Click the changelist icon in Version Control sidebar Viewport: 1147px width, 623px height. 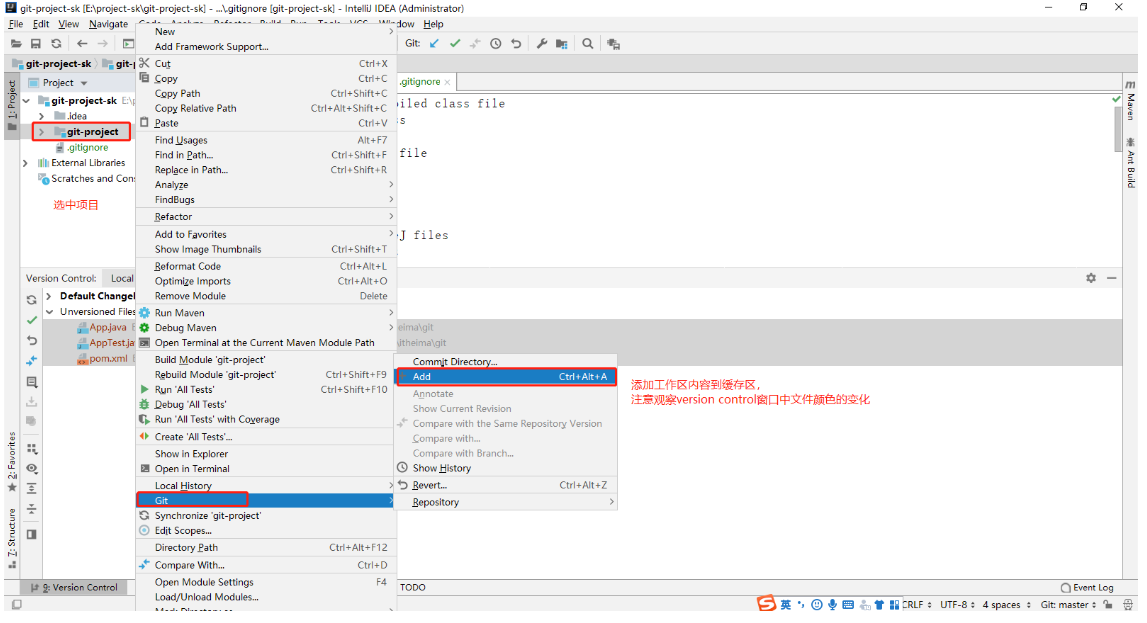[31, 382]
